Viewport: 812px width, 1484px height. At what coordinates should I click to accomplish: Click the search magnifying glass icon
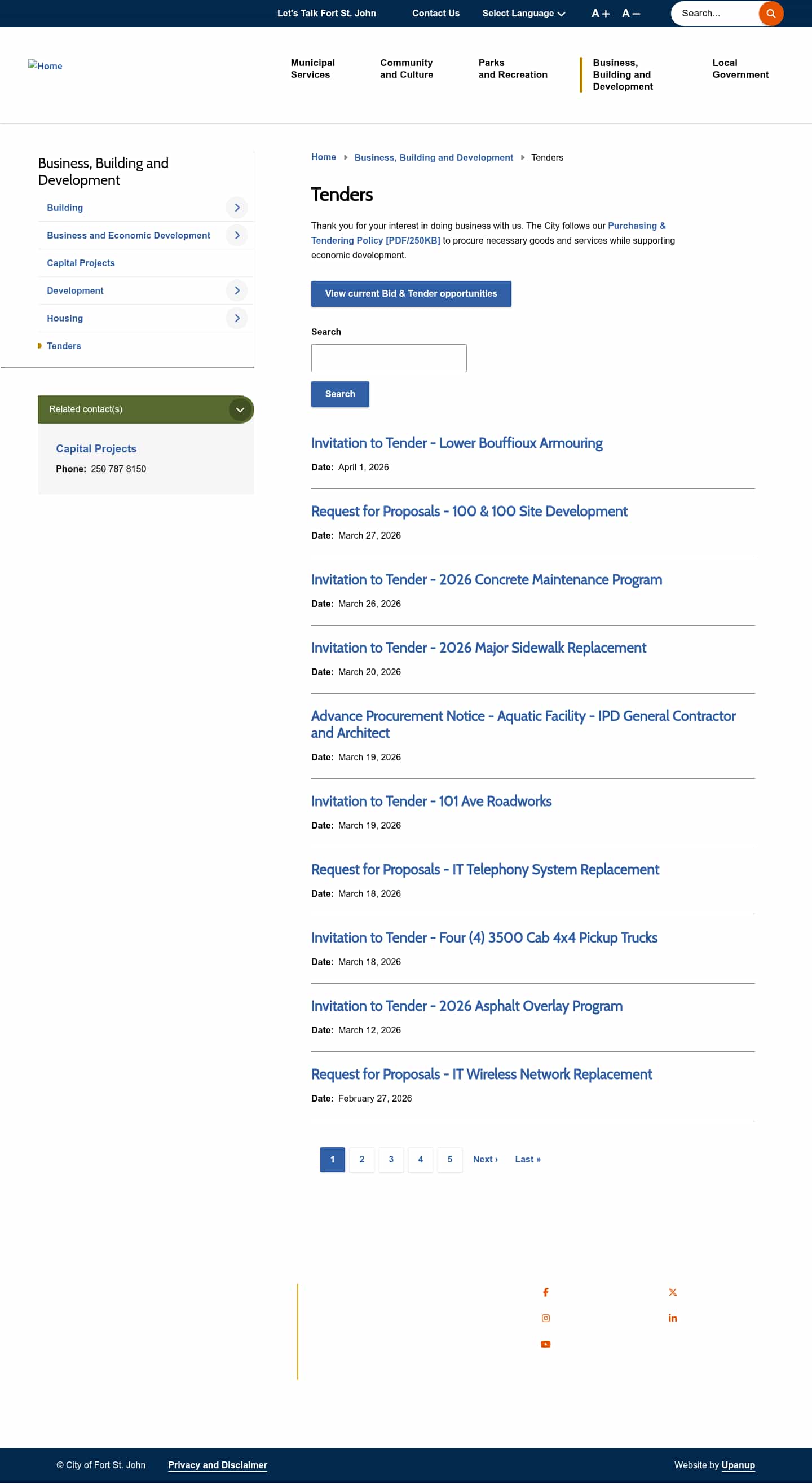pyautogui.click(x=770, y=13)
